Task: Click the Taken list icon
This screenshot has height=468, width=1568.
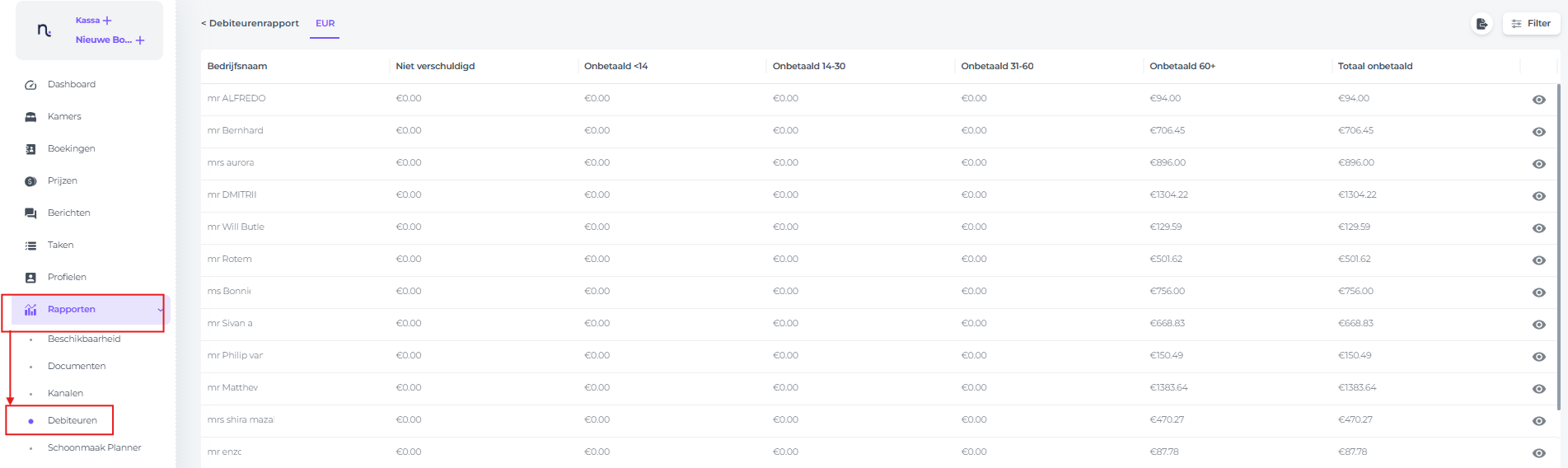Action: point(30,246)
